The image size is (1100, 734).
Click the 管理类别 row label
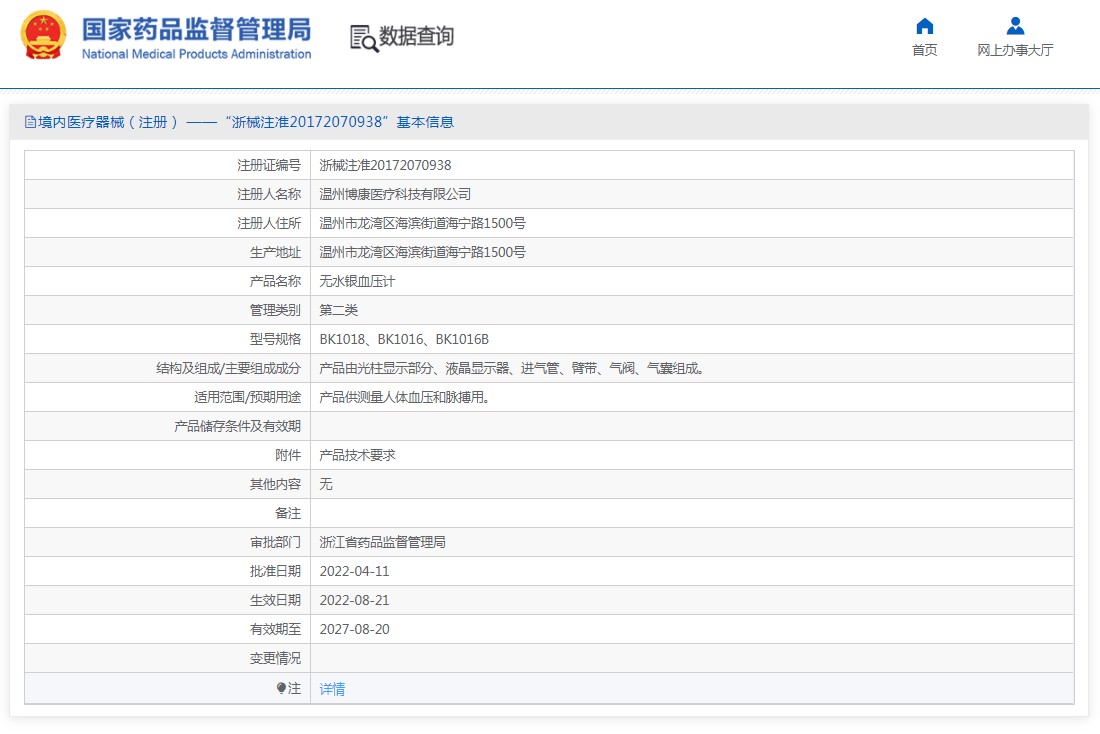[x=275, y=310]
